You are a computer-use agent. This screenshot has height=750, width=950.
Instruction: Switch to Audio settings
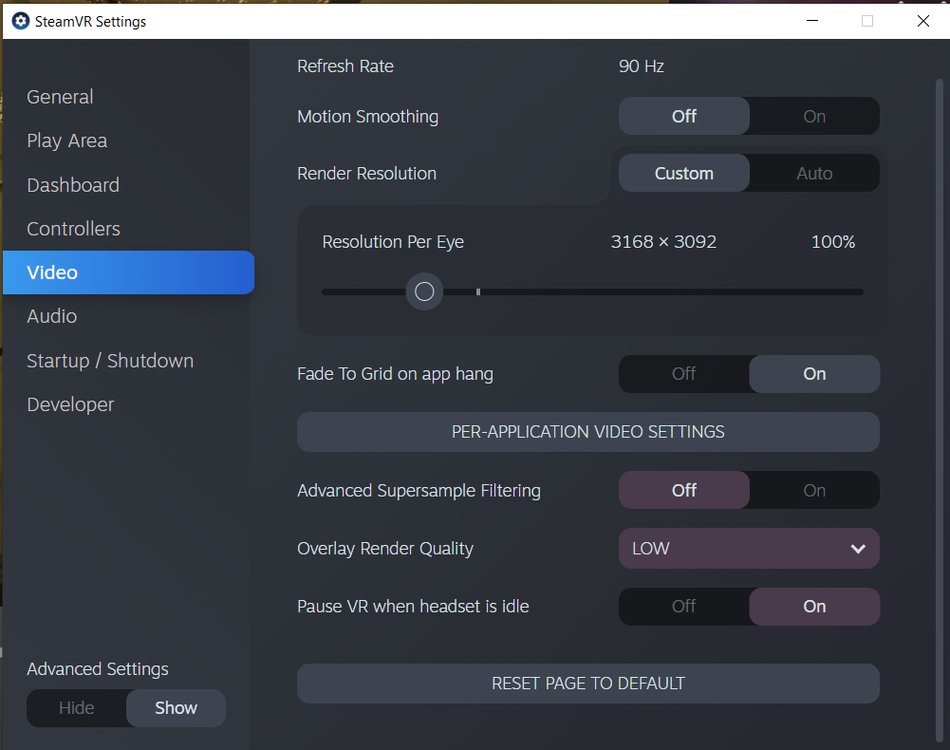coord(51,316)
